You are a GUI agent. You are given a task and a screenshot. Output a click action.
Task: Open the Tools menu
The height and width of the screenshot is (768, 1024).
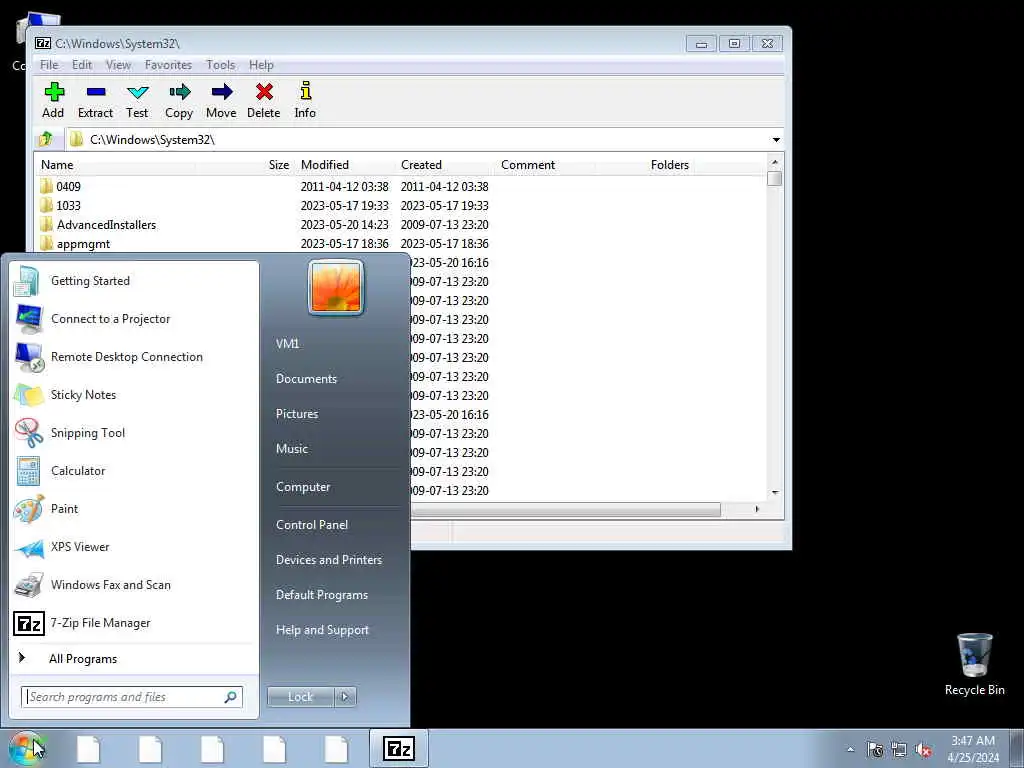221,65
